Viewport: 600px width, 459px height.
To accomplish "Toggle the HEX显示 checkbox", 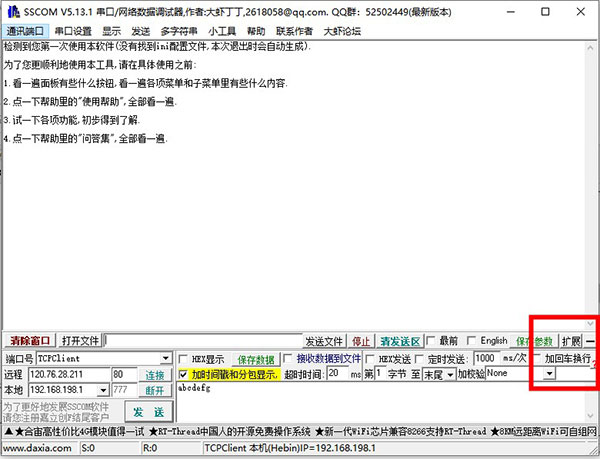I will pos(183,358).
